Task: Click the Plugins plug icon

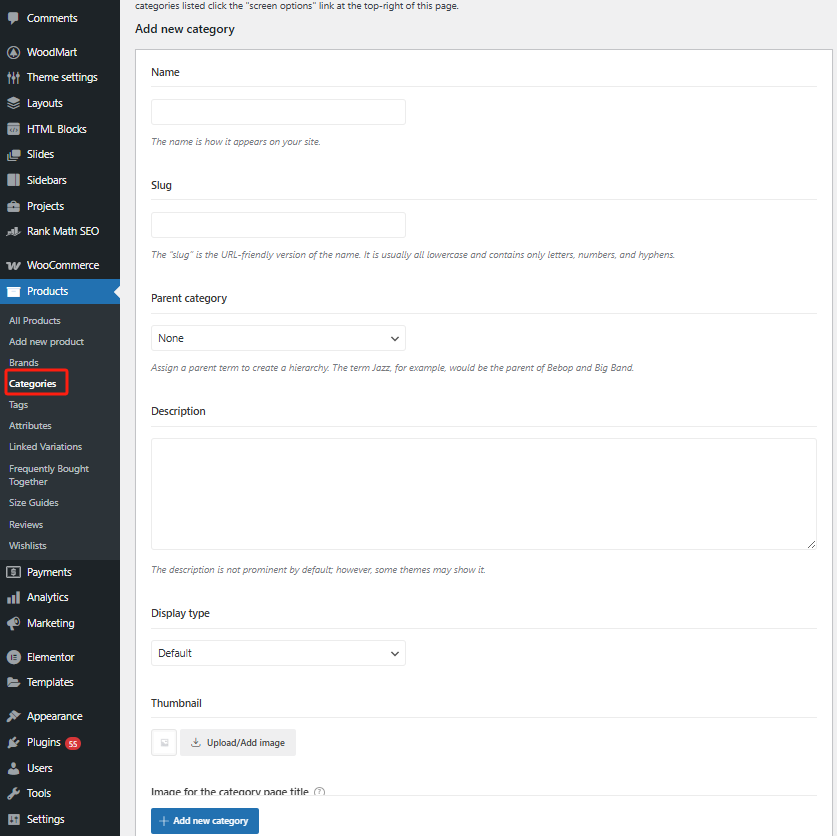Action: tap(13, 743)
